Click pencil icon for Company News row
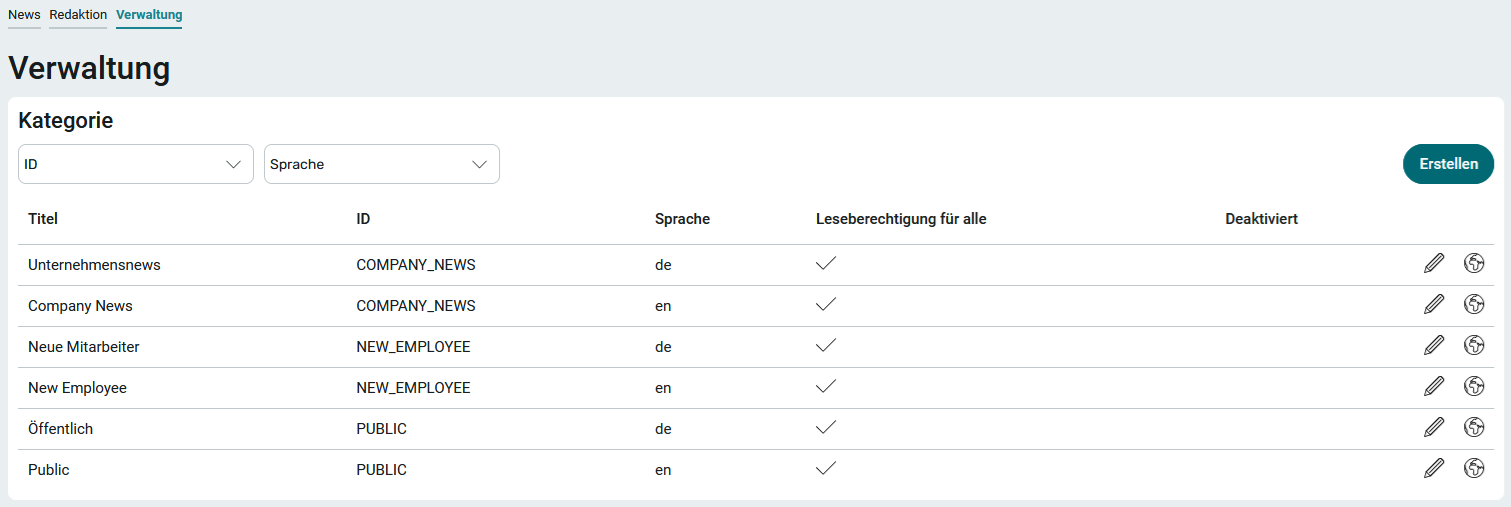Viewport: 1511px width, 507px height. (x=1434, y=305)
